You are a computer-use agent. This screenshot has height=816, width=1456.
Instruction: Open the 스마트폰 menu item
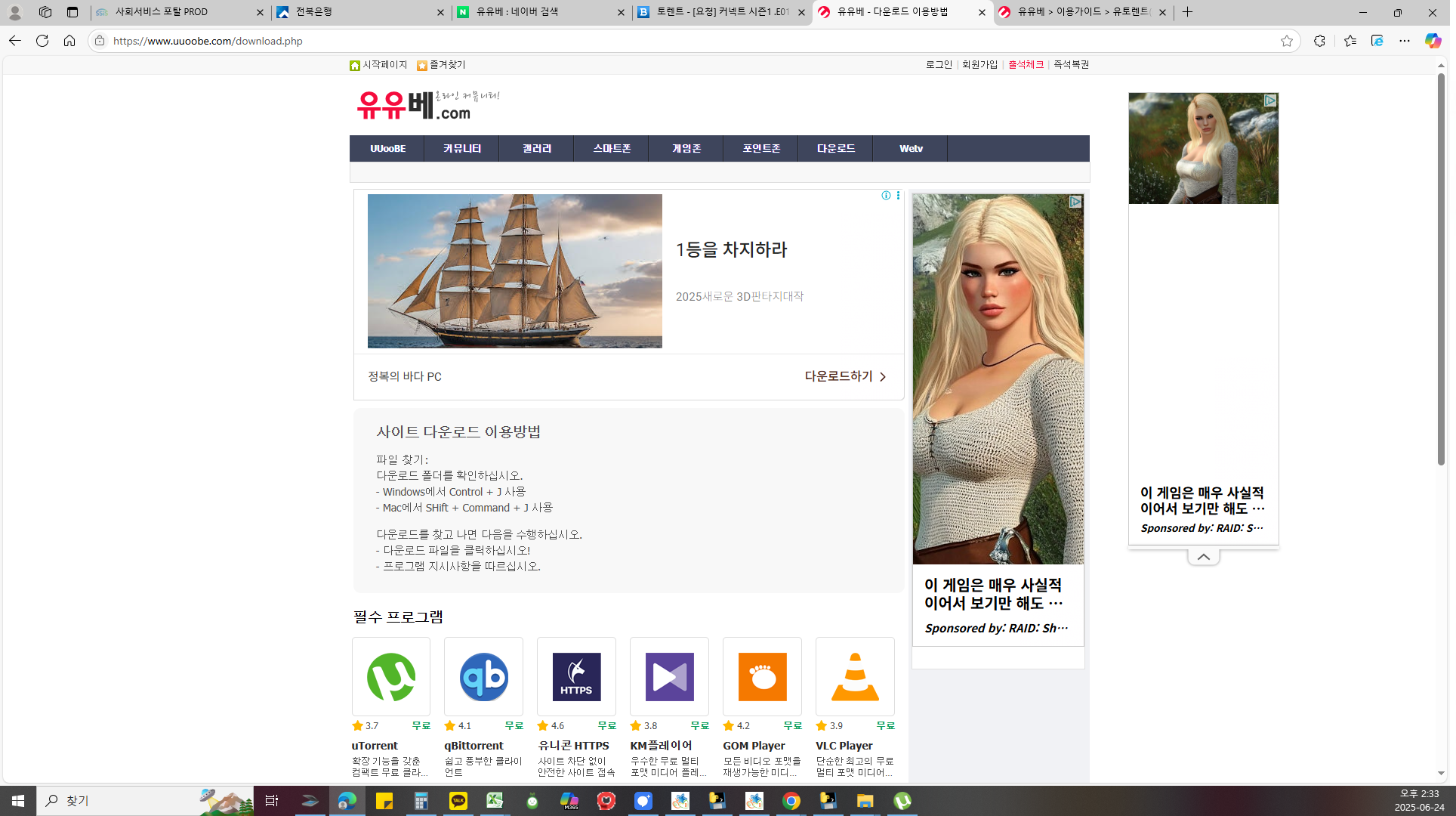[x=612, y=149]
